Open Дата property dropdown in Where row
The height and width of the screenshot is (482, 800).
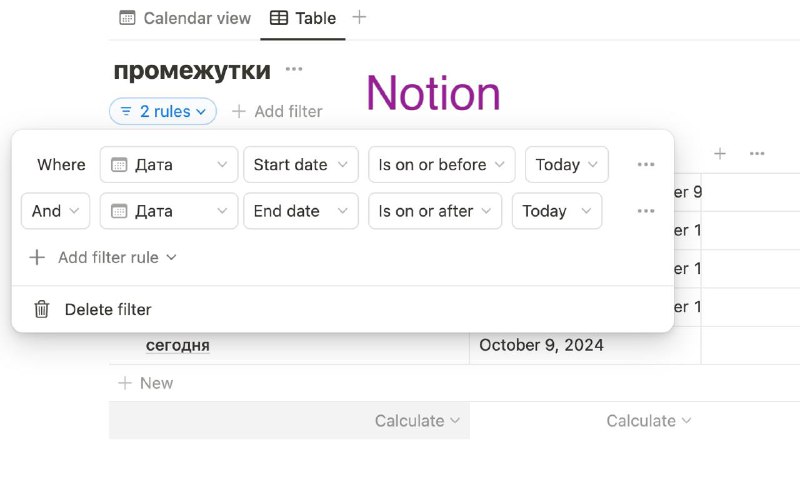pyautogui.click(x=169, y=165)
